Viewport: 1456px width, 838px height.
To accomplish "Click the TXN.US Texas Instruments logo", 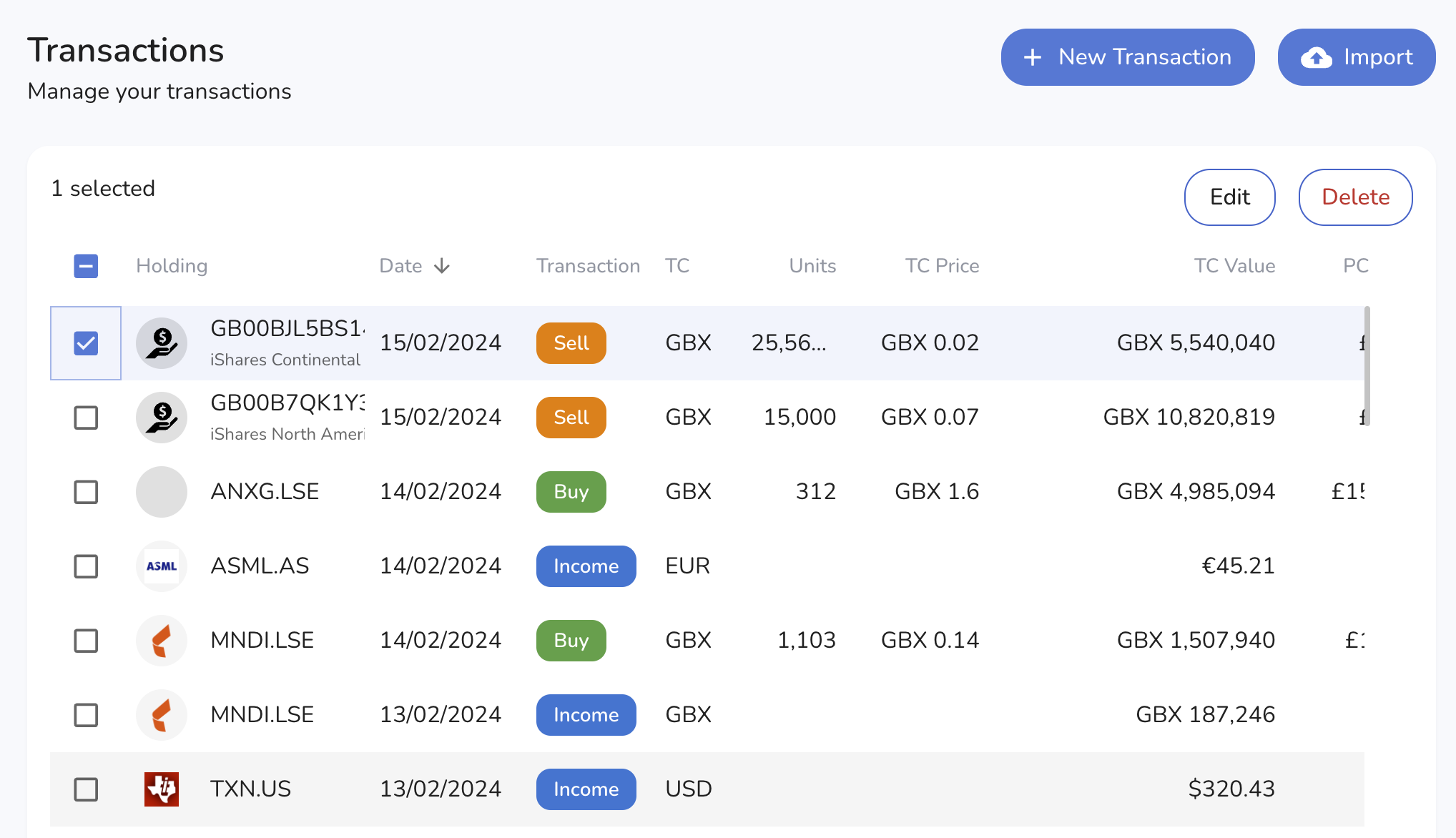I will 162,789.
